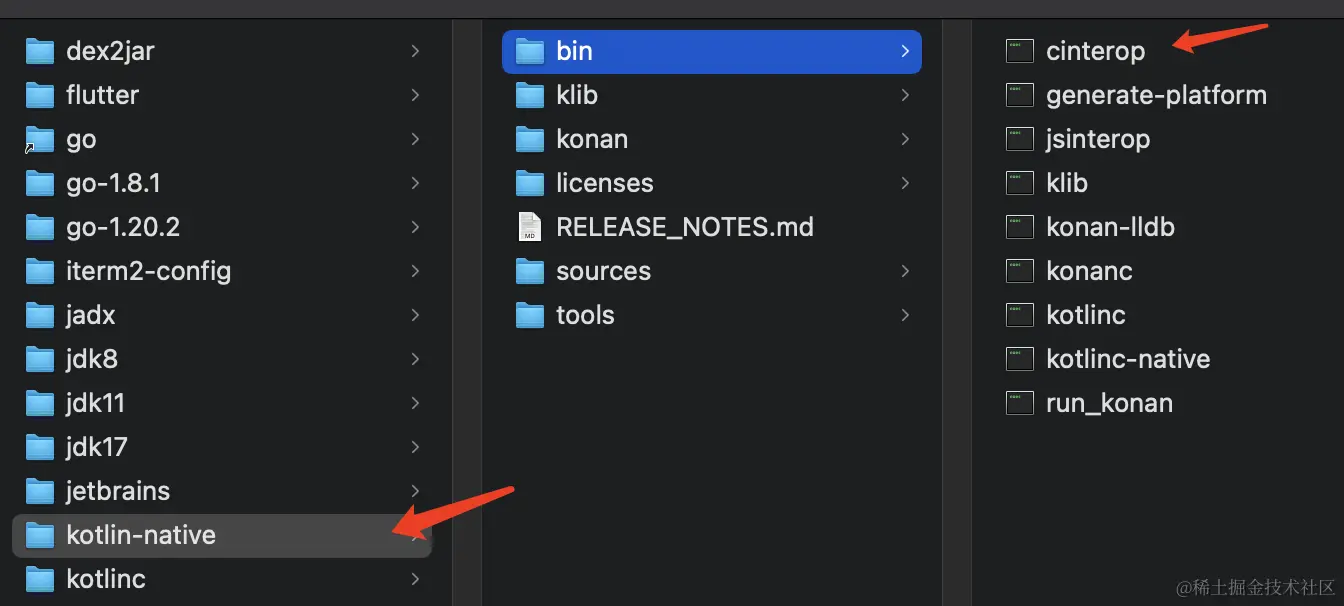Select the go-1.20.2 folder icon
The image size is (1344, 606).
pyautogui.click(x=39, y=227)
